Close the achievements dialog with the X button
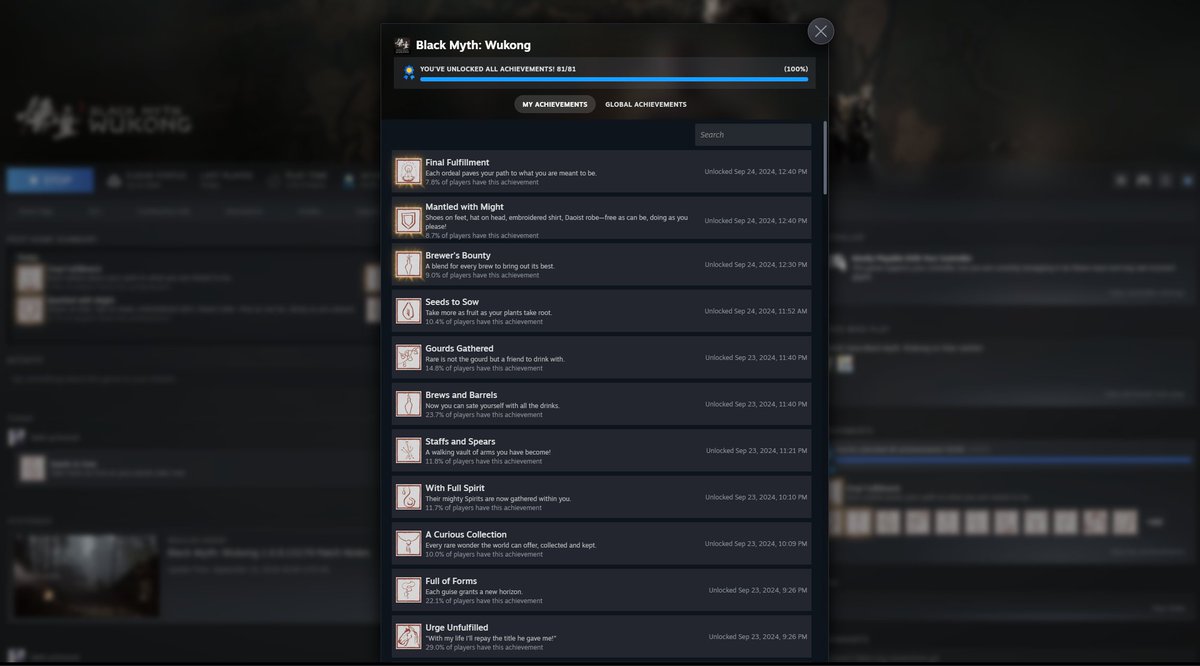This screenshot has height=666, width=1200. point(821,31)
